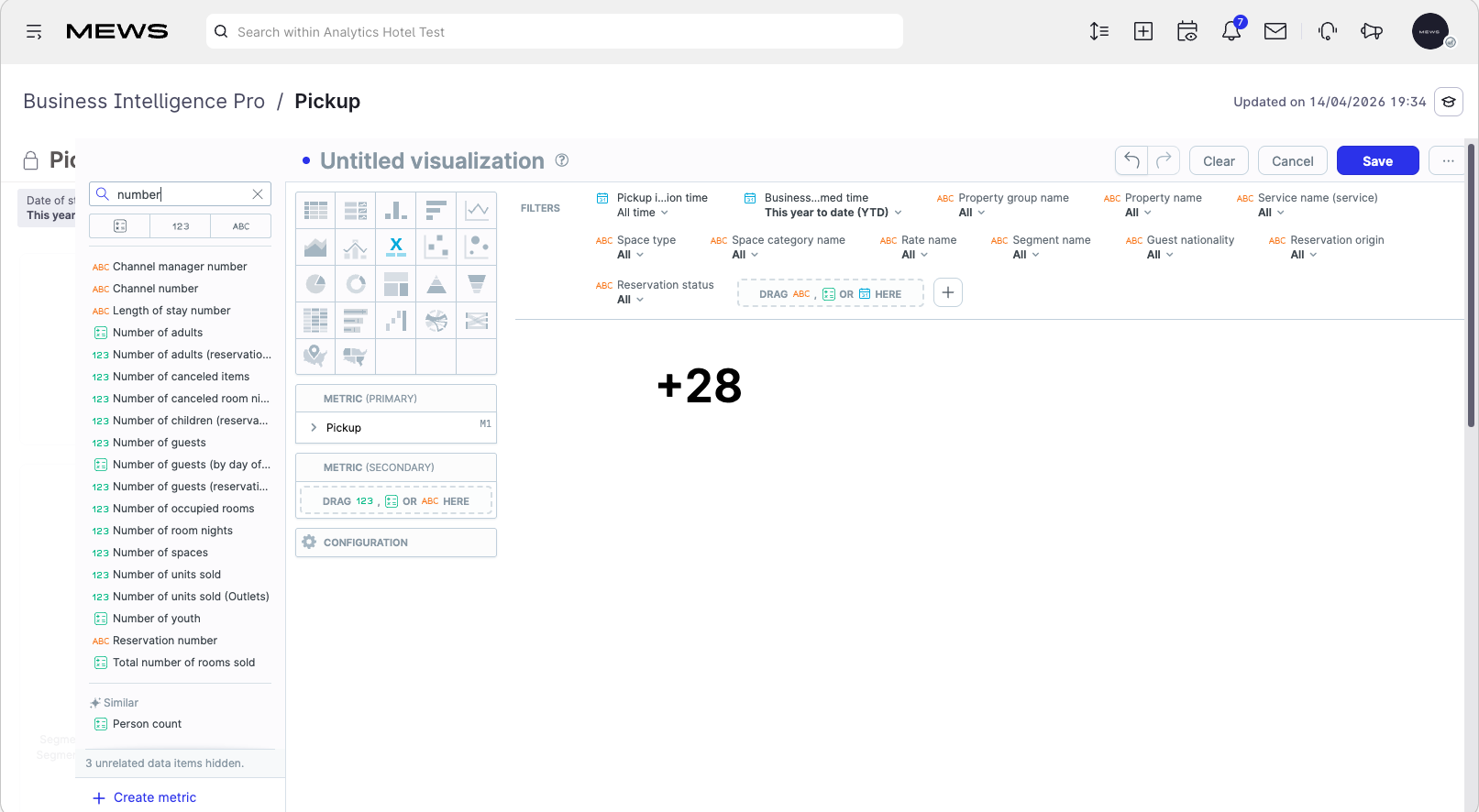Viewport: 1479px width, 812px height.
Task: Open the Property name filter dropdown
Action: pyautogui.click(x=1153, y=205)
